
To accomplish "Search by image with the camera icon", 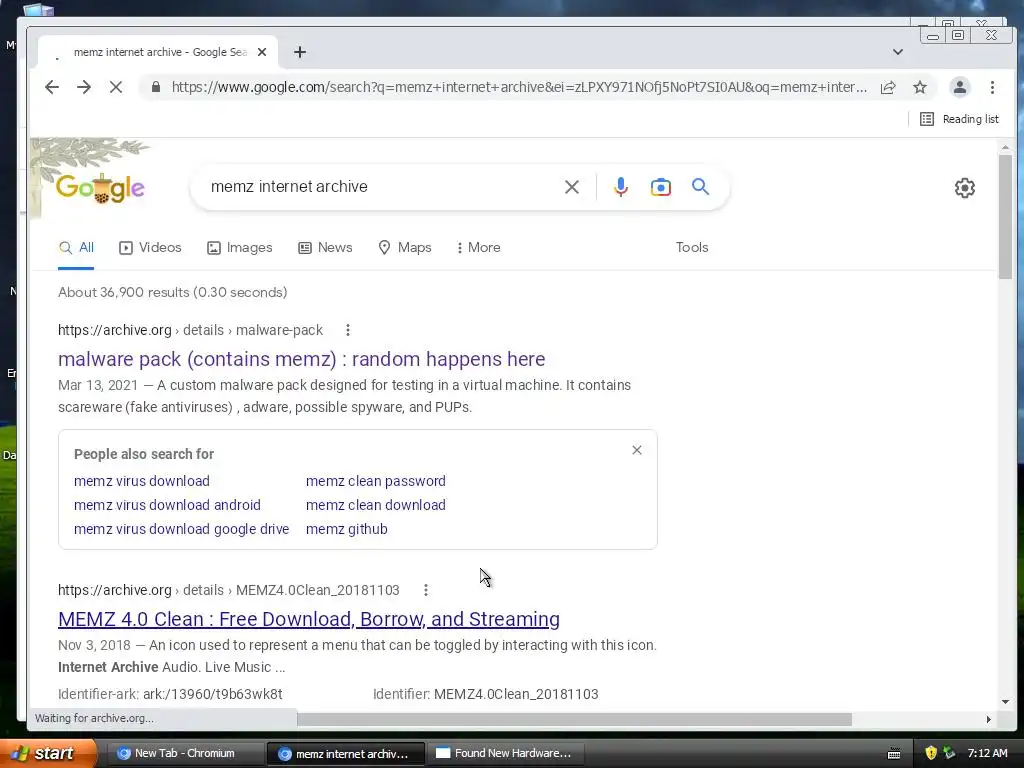I will [x=660, y=187].
